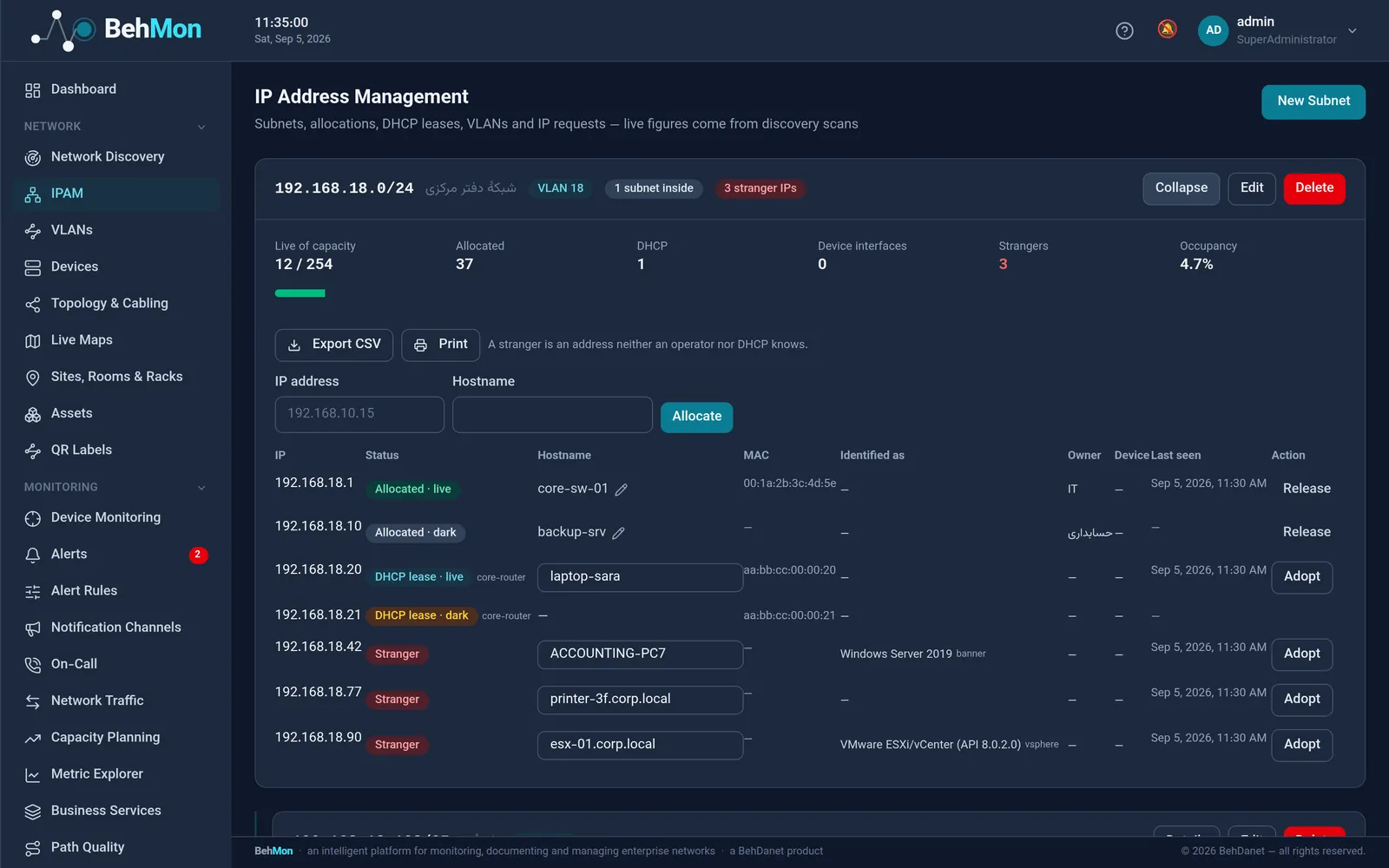Edit hostname pencil for core-sw-01
The image size is (1389, 868).
click(622, 490)
